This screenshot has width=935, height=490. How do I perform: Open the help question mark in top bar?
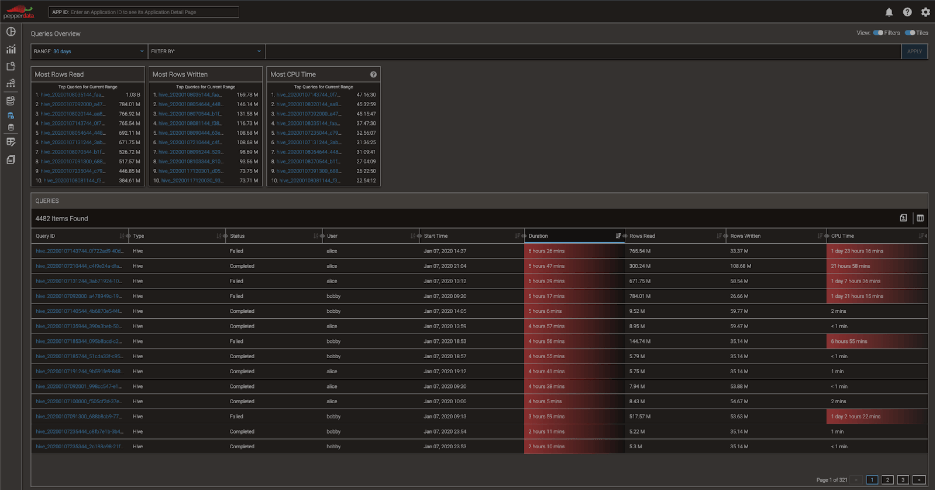(907, 12)
